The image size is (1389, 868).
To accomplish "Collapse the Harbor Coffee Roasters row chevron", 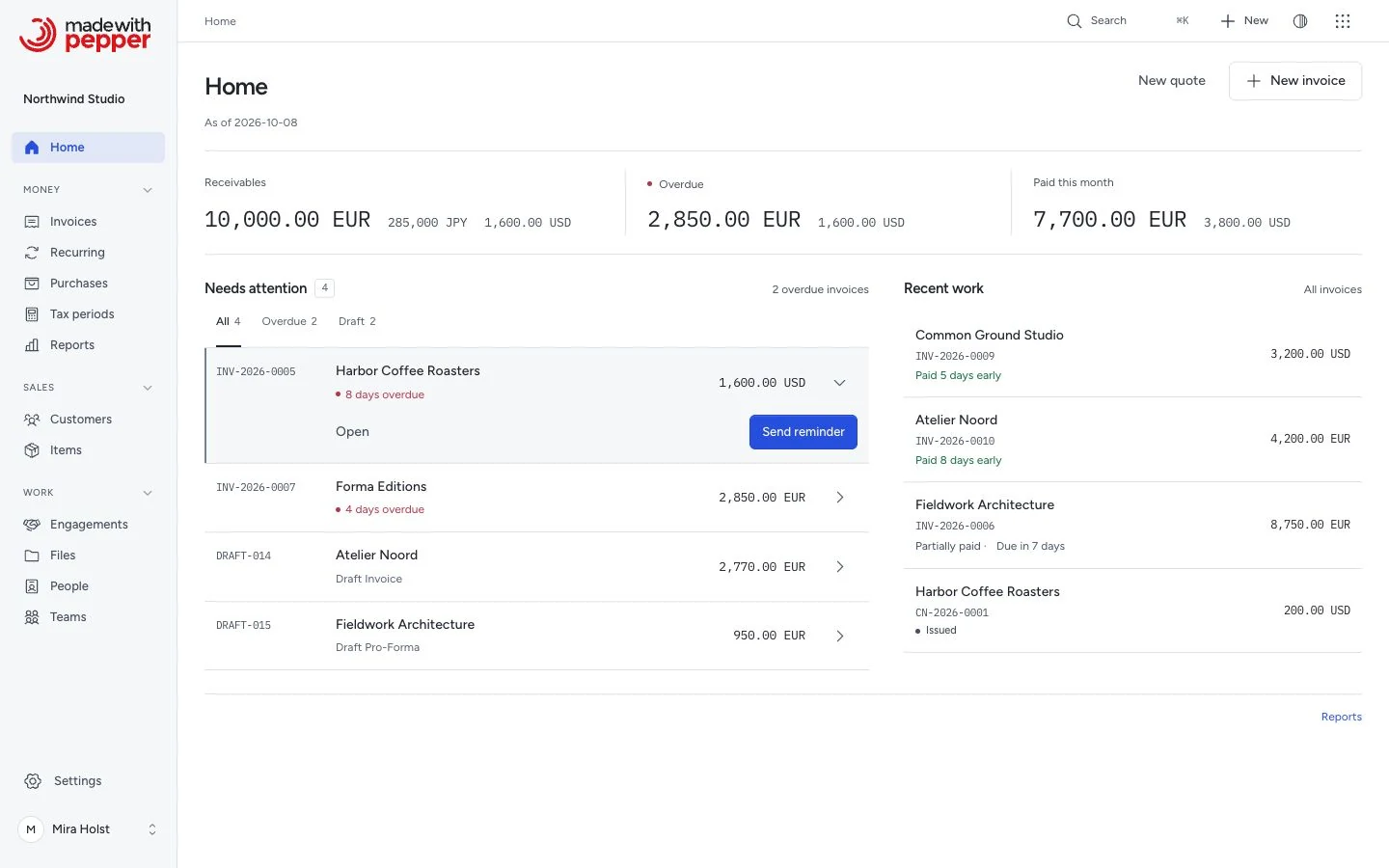I will tap(839, 383).
